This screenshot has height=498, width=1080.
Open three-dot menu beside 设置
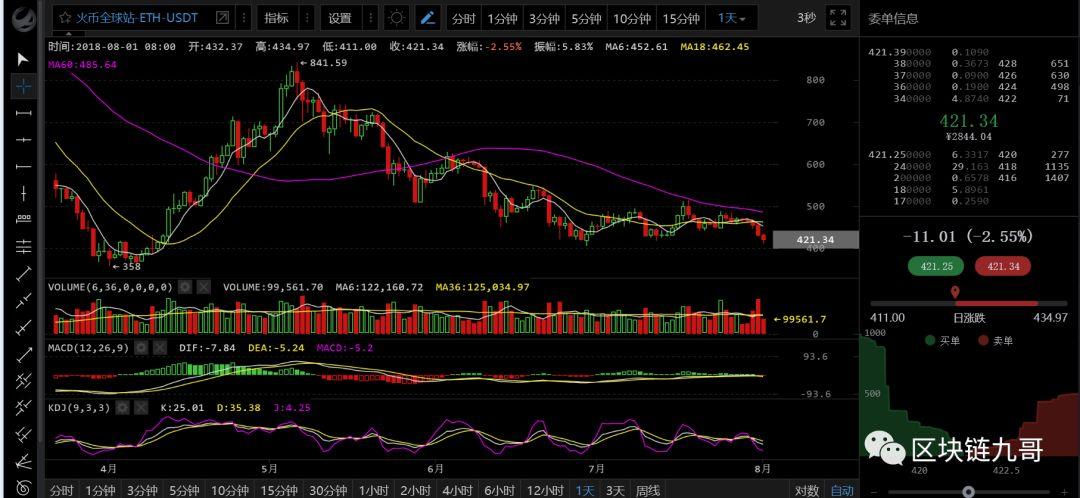tap(371, 19)
